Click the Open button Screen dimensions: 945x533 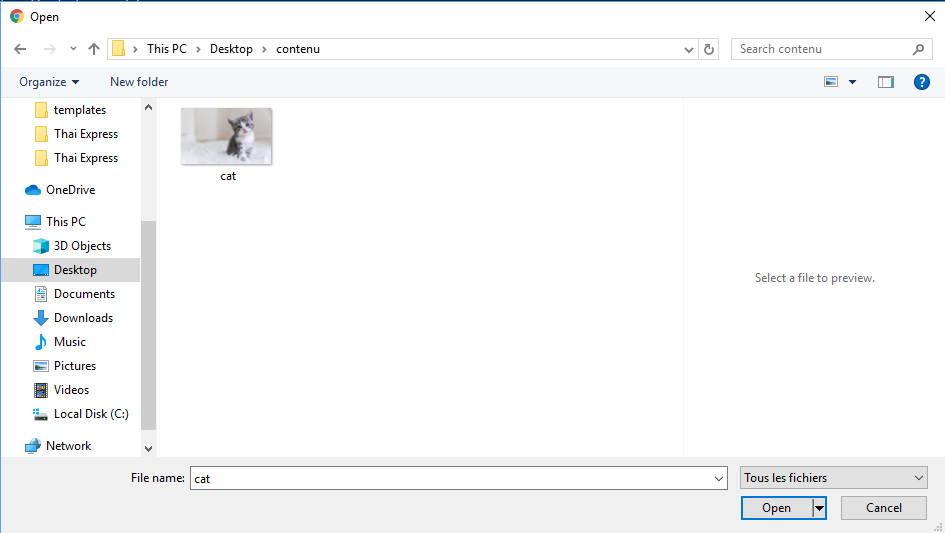pyautogui.click(x=776, y=508)
